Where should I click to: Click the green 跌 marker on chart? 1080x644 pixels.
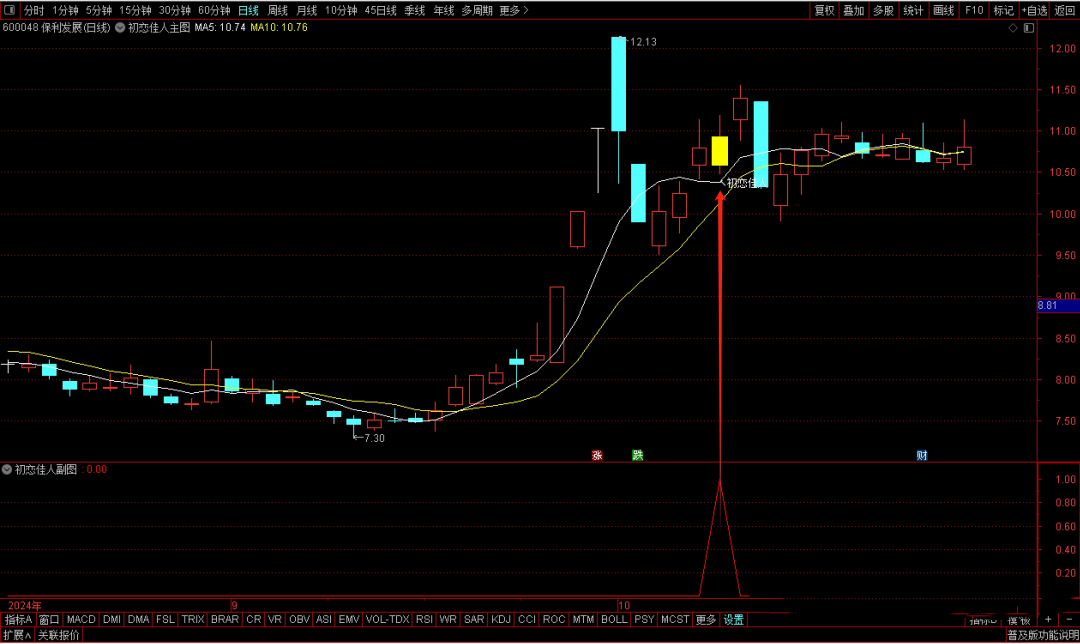(x=637, y=456)
